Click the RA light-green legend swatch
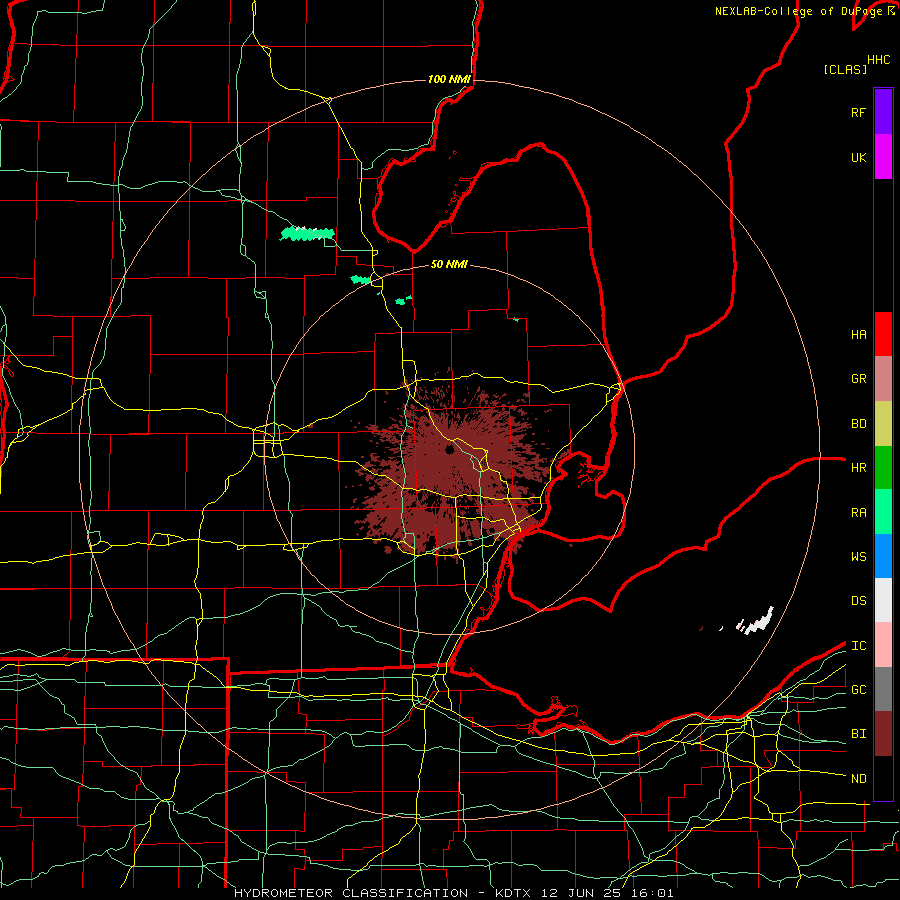 tap(883, 512)
